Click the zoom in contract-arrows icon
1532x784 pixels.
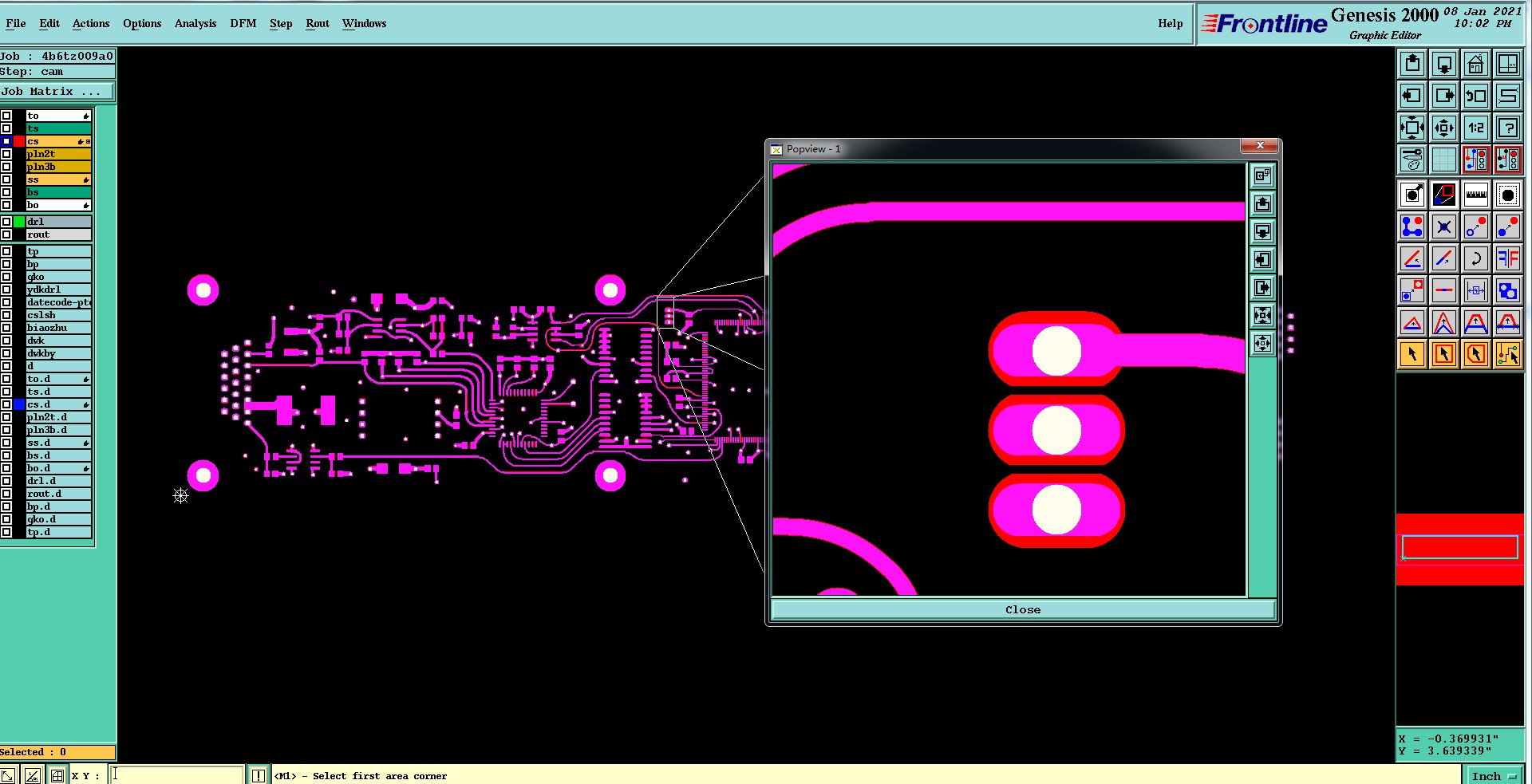1444,128
